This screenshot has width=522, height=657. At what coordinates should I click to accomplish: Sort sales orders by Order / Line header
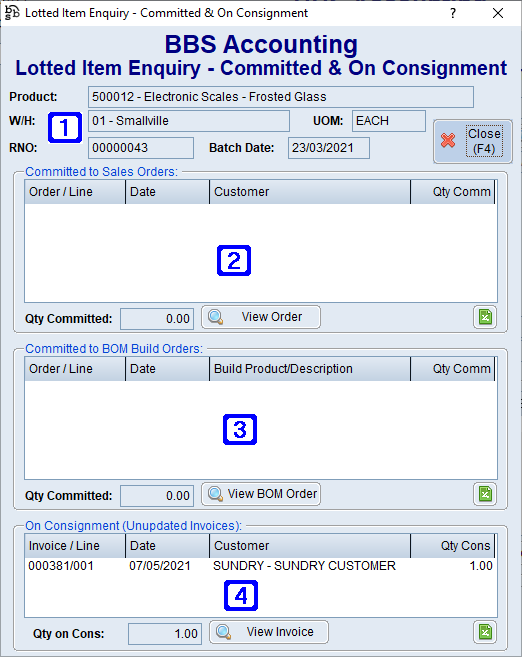(x=75, y=192)
